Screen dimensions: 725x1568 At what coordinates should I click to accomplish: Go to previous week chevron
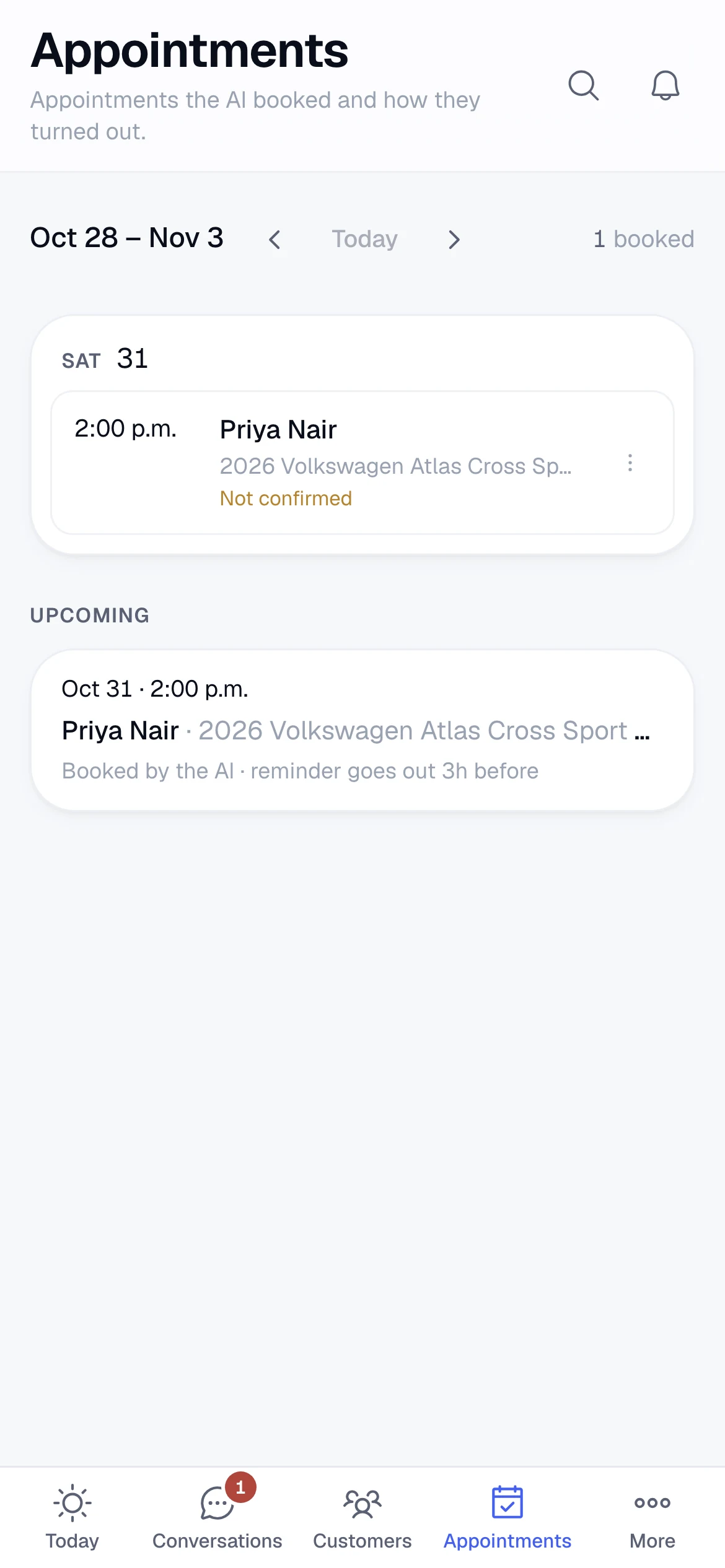coord(275,240)
